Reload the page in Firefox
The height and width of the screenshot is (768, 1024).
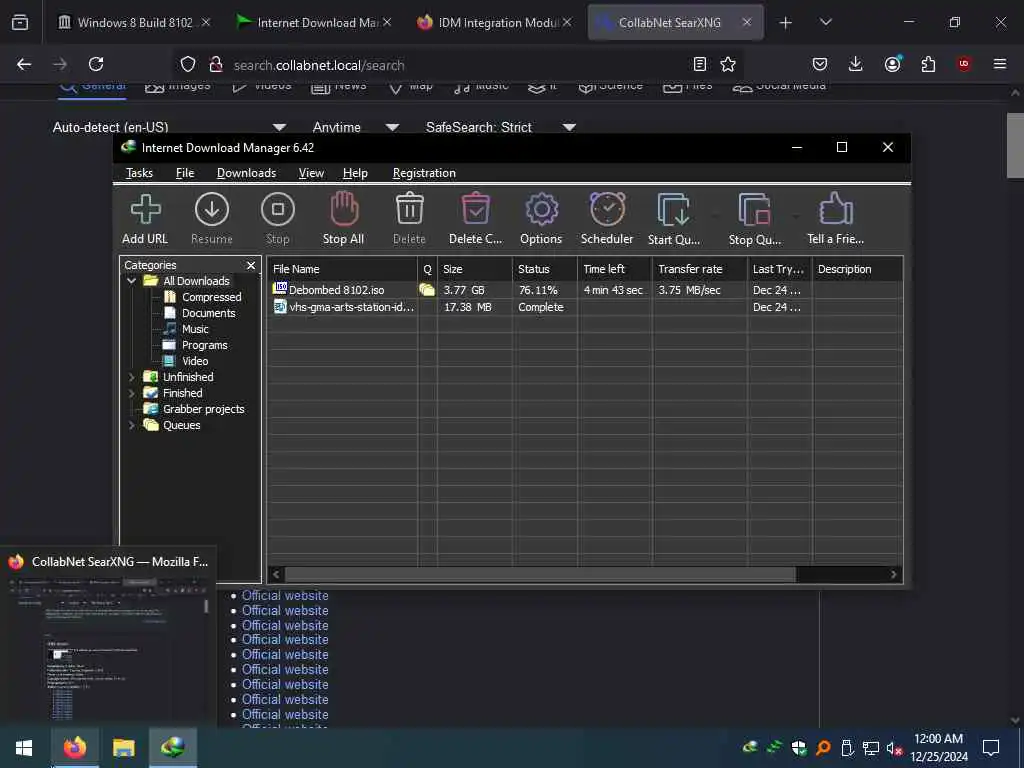96,64
